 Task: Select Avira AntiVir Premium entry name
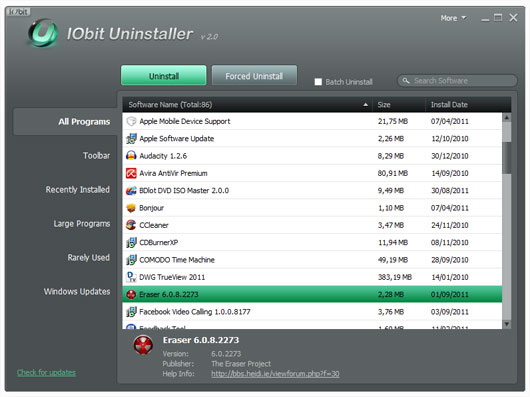(x=173, y=173)
